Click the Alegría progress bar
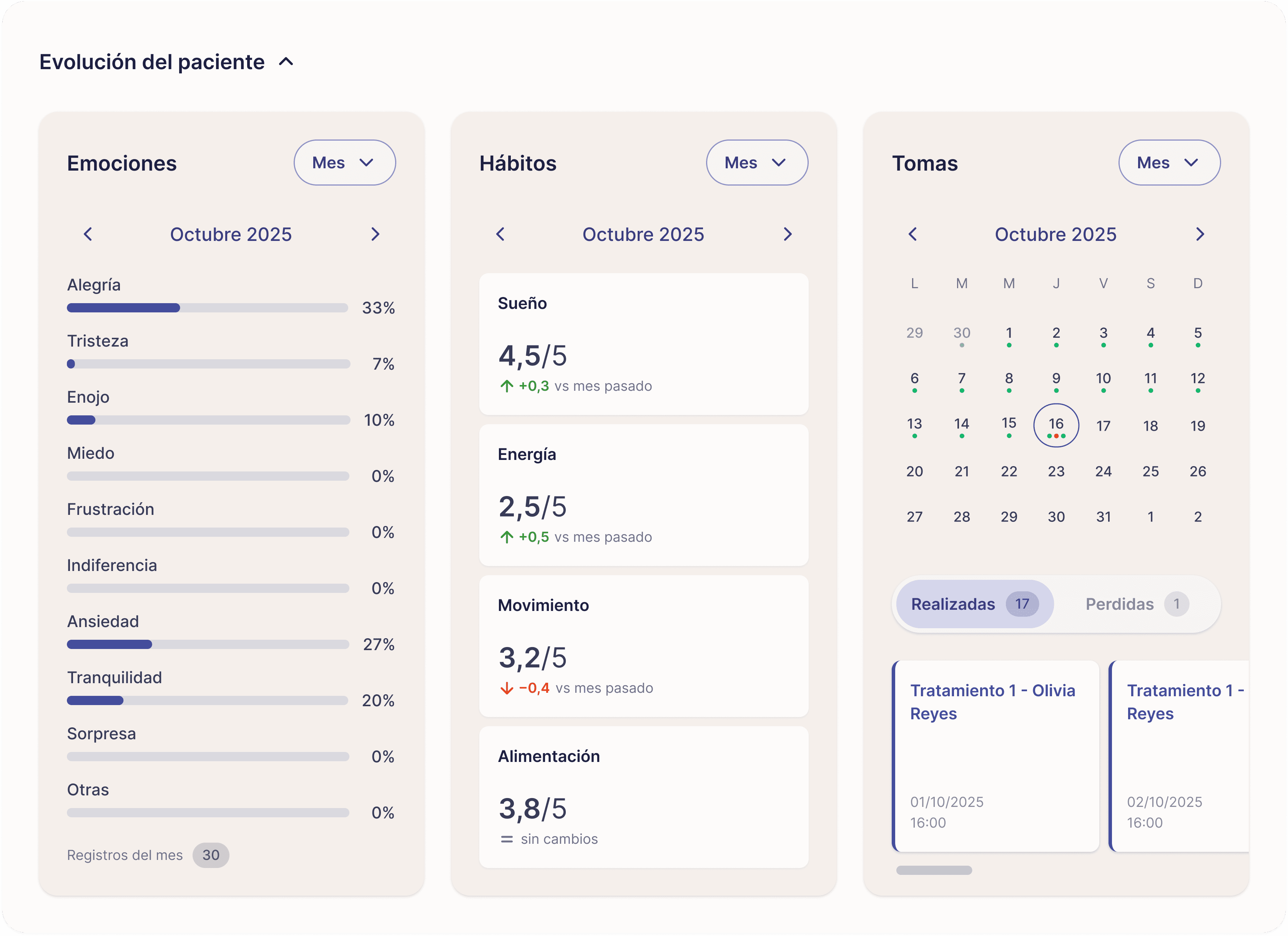1288x936 pixels. pos(207,308)
